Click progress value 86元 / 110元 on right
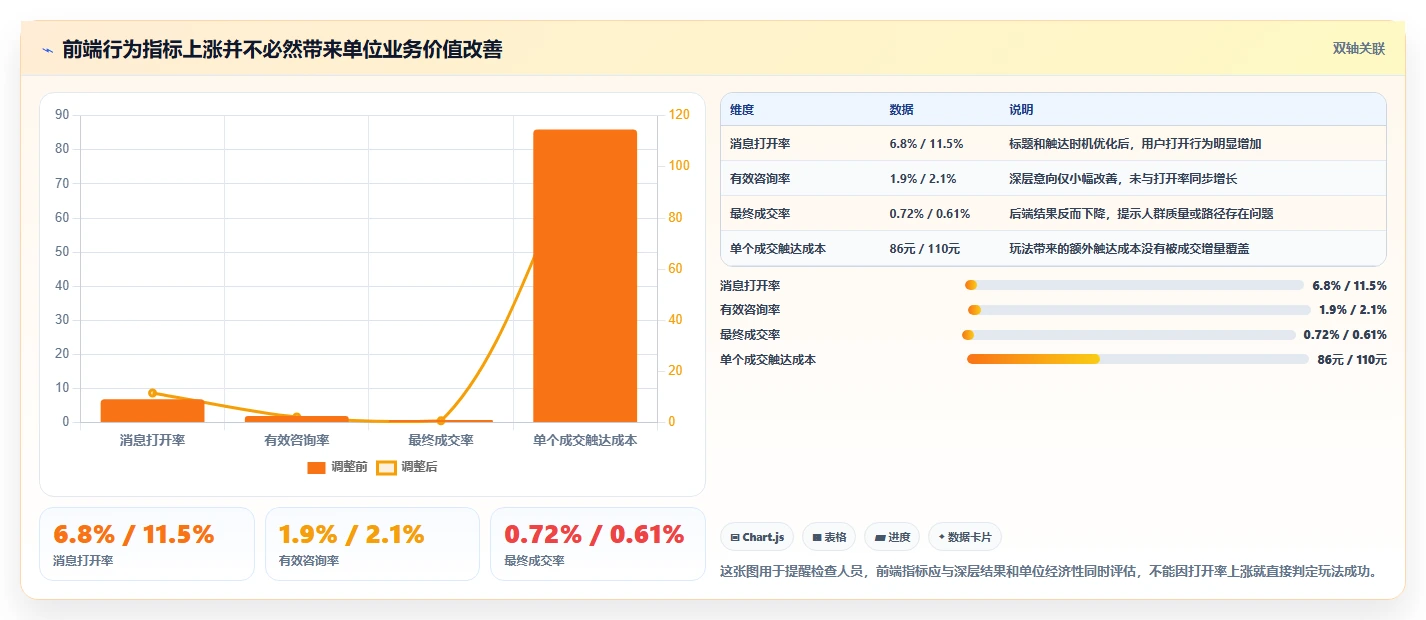 click(1352, 359)
